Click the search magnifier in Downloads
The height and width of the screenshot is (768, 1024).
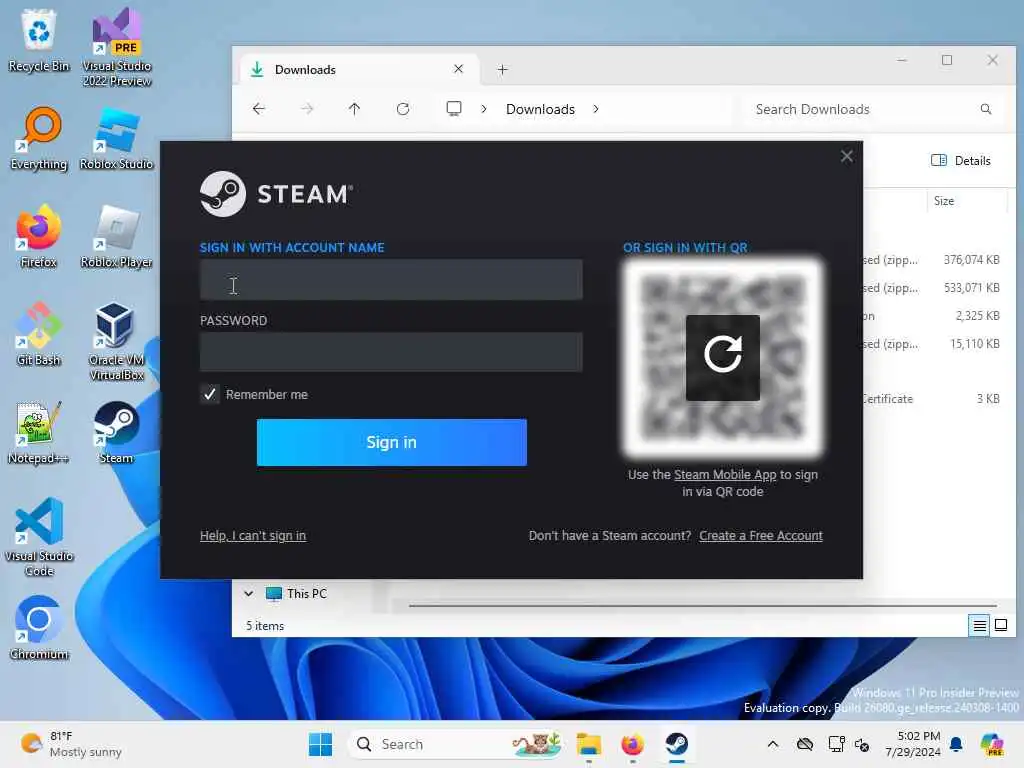985,109
